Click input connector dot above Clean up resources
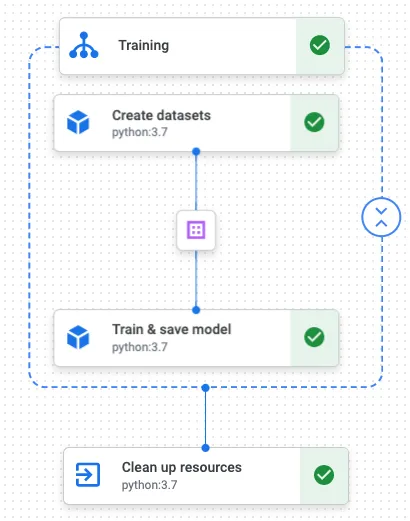This screenshot has width=410, height=521. pos(206,448)
